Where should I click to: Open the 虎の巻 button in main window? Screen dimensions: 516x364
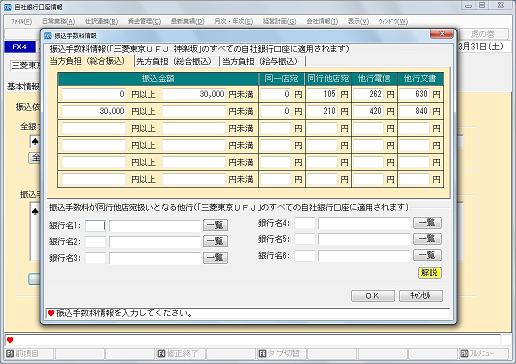pos(483,34)
